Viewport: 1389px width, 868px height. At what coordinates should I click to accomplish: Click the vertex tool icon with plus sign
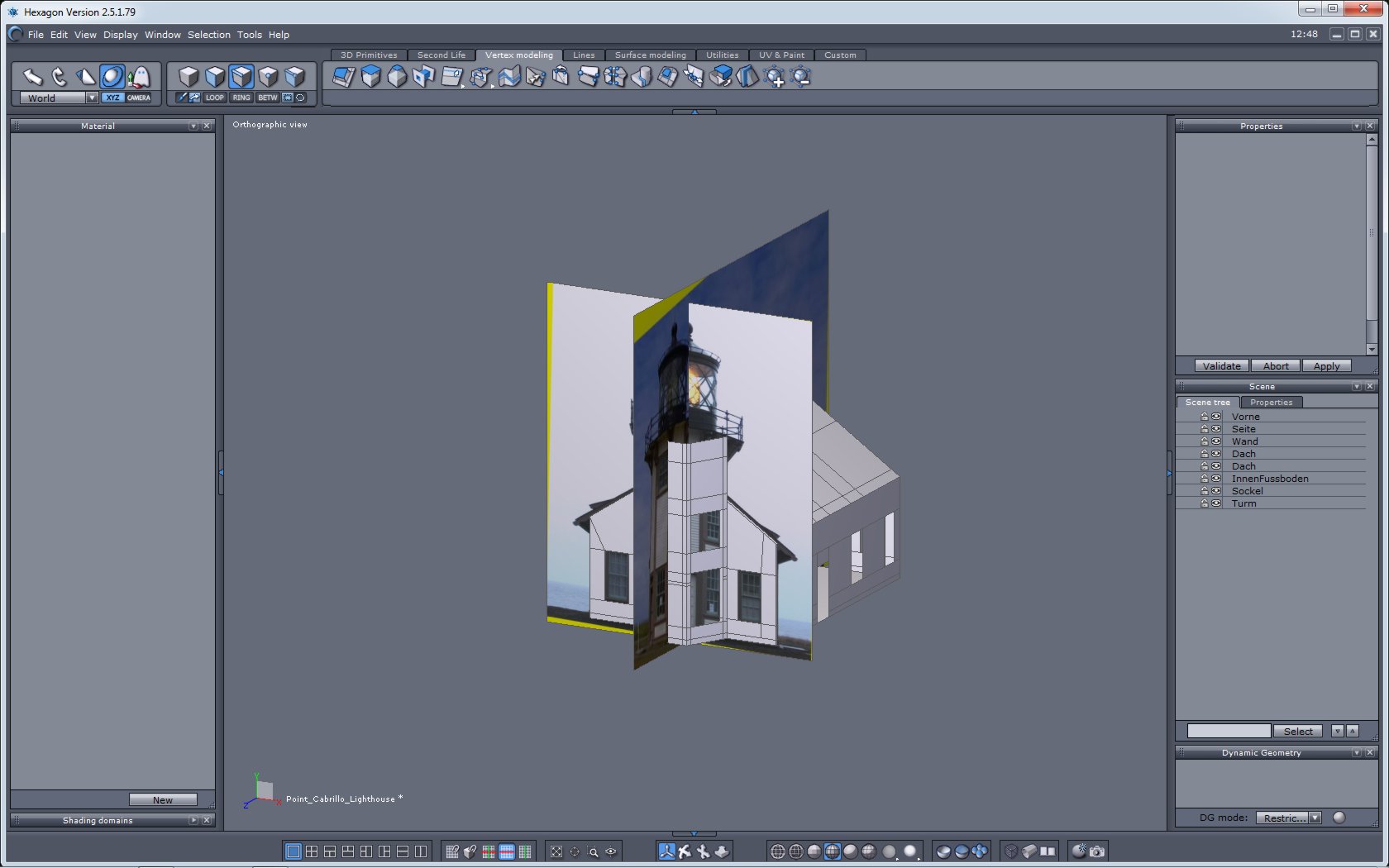(x=775, y=78)
